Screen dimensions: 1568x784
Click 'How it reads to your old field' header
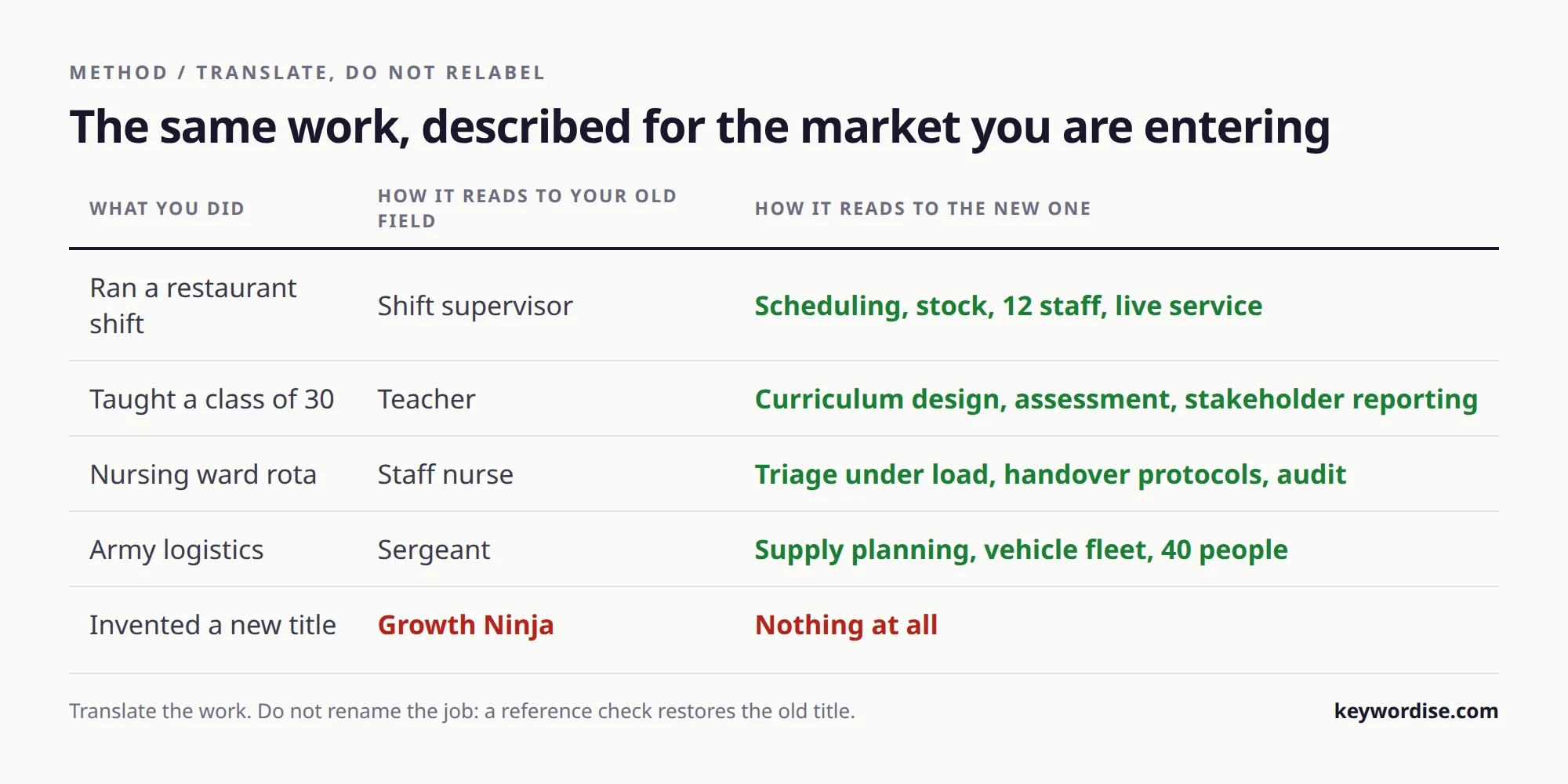tap(527, 209)
